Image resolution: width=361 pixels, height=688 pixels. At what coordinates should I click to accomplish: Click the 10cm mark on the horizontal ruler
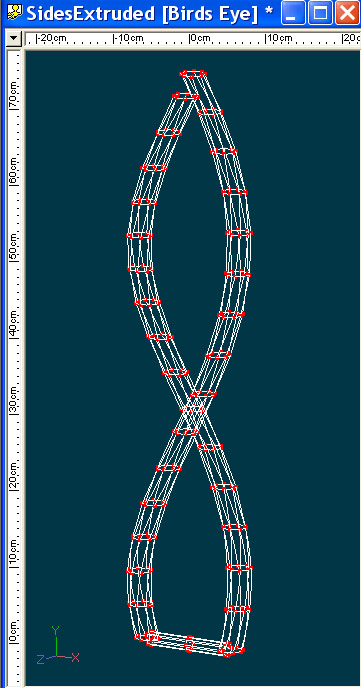pos(279,39)
